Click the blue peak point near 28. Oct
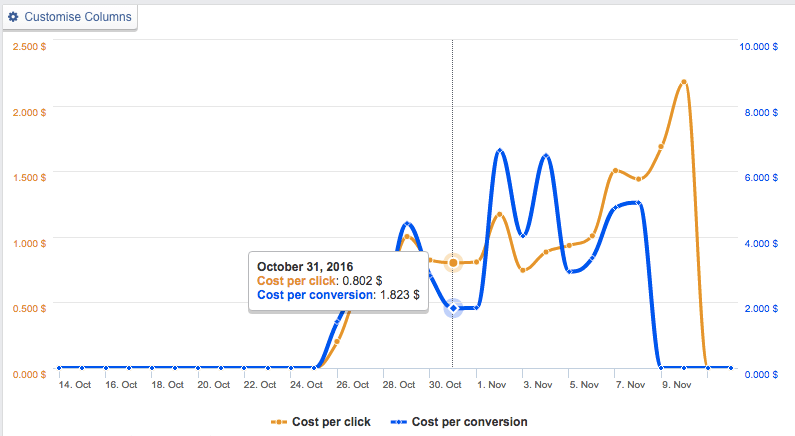This screenshot has width=795, height=436. (x=407, y=224)
